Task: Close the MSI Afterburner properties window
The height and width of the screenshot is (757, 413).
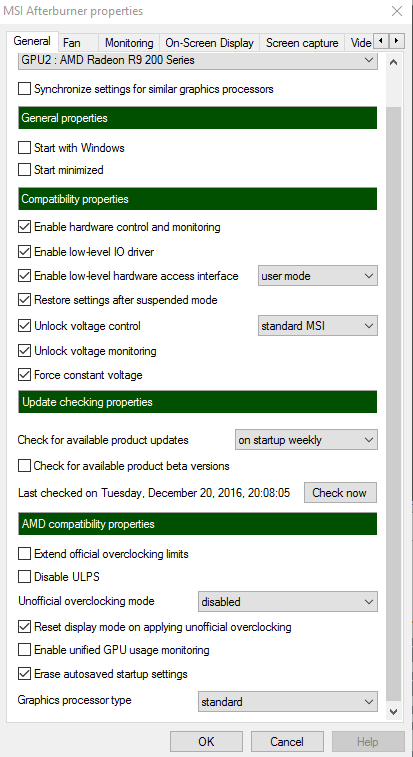Action: click(397, 11)
